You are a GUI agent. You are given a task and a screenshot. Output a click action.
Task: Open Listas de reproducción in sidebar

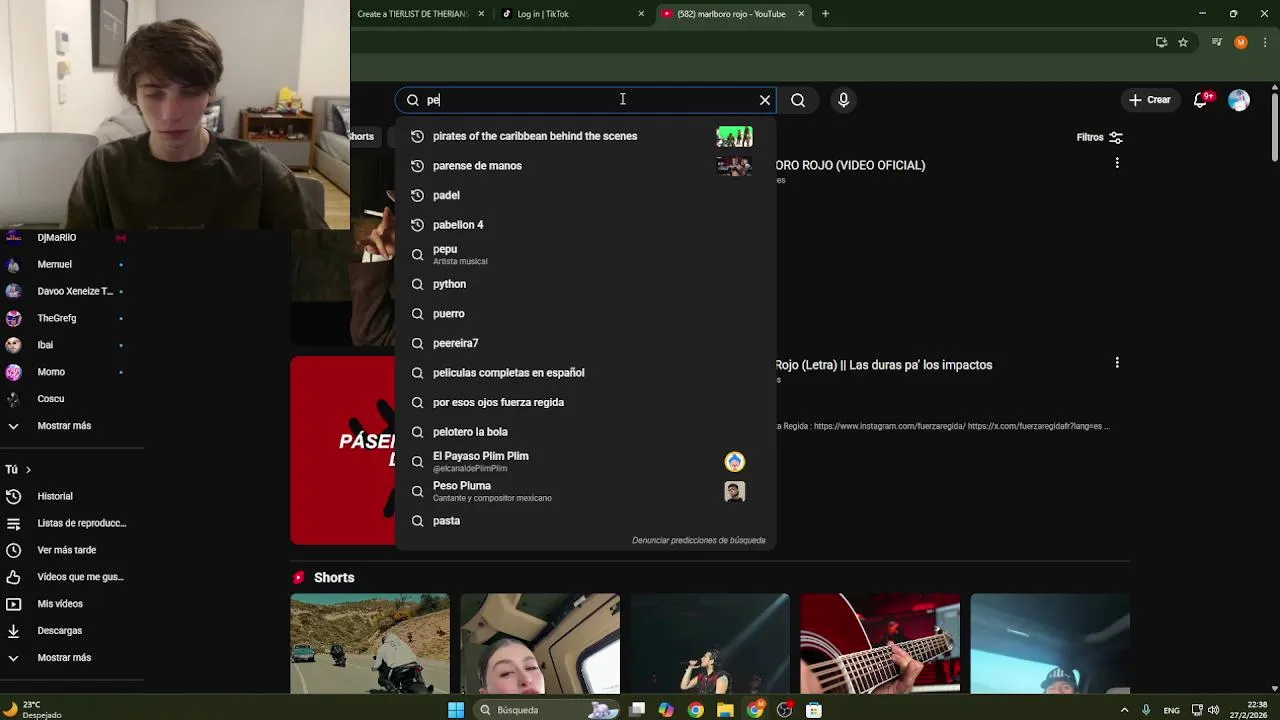click(65, 523)
